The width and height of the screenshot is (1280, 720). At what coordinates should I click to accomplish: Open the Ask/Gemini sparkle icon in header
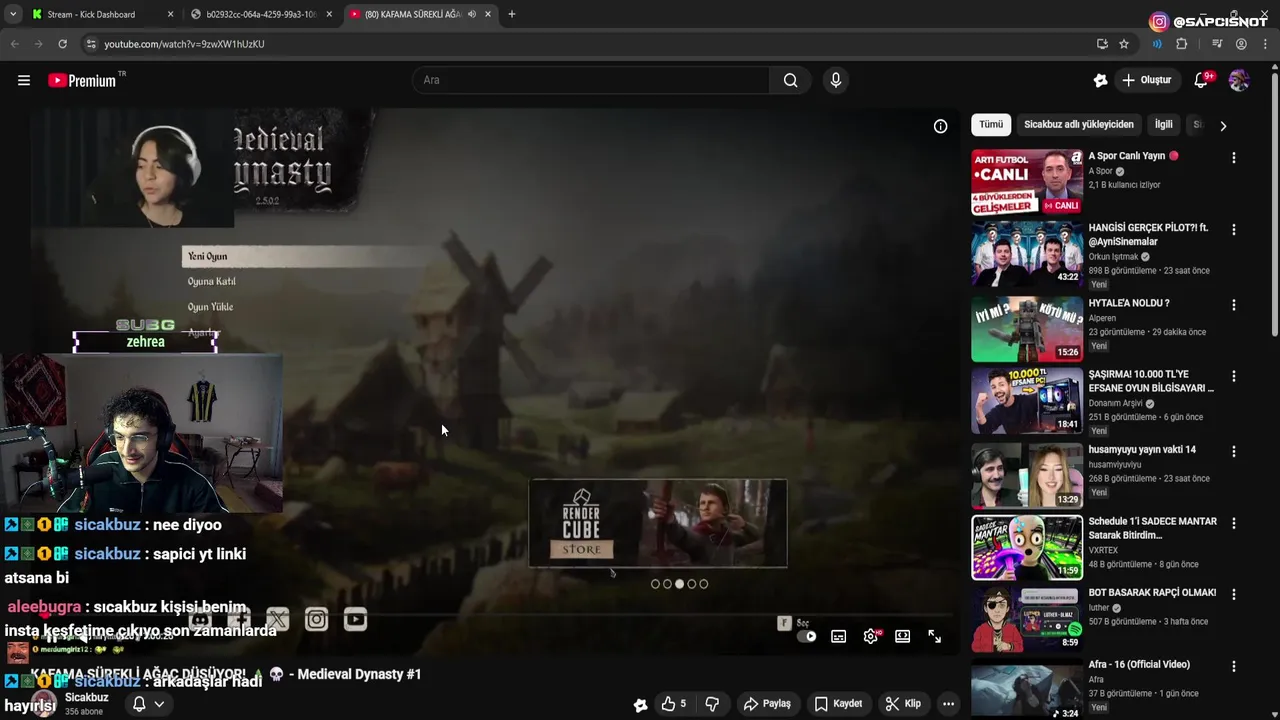coord(1101,80)
